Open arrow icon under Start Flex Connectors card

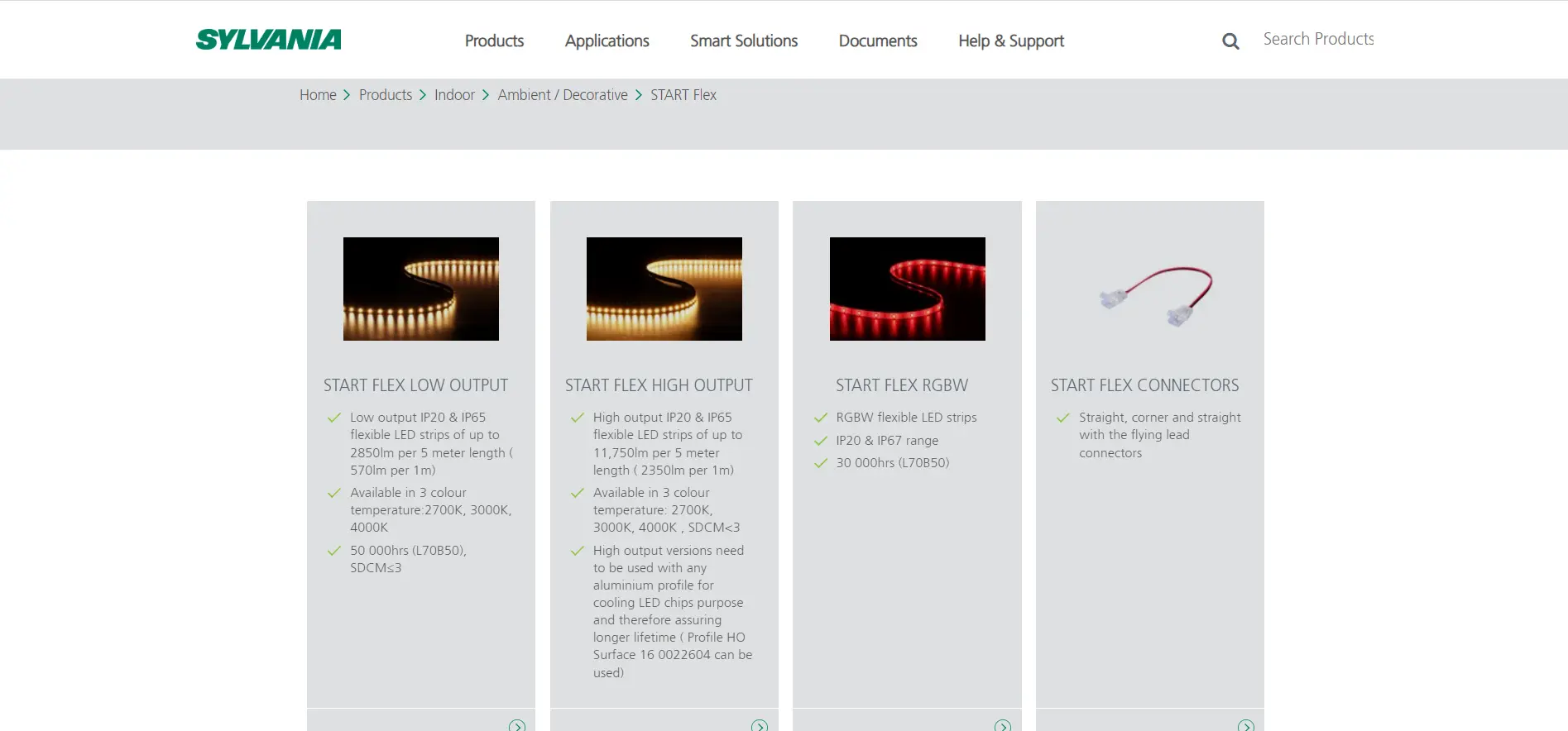coord(1246,725)
